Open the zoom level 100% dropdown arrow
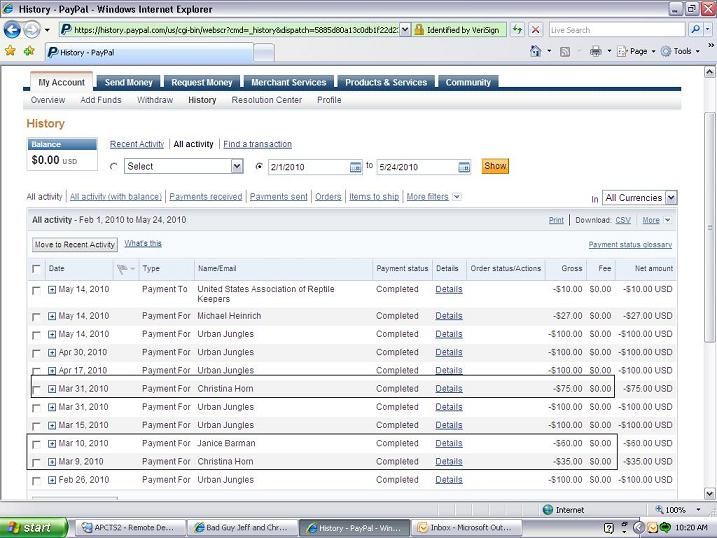This screenshot has width=717, height=538. [698, 510]
